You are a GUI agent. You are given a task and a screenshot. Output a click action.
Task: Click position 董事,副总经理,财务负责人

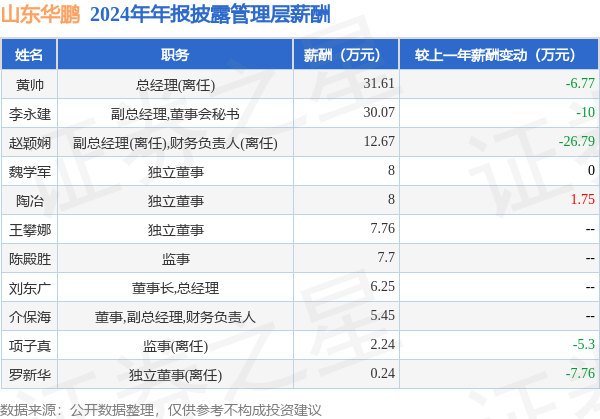(175, 317)
